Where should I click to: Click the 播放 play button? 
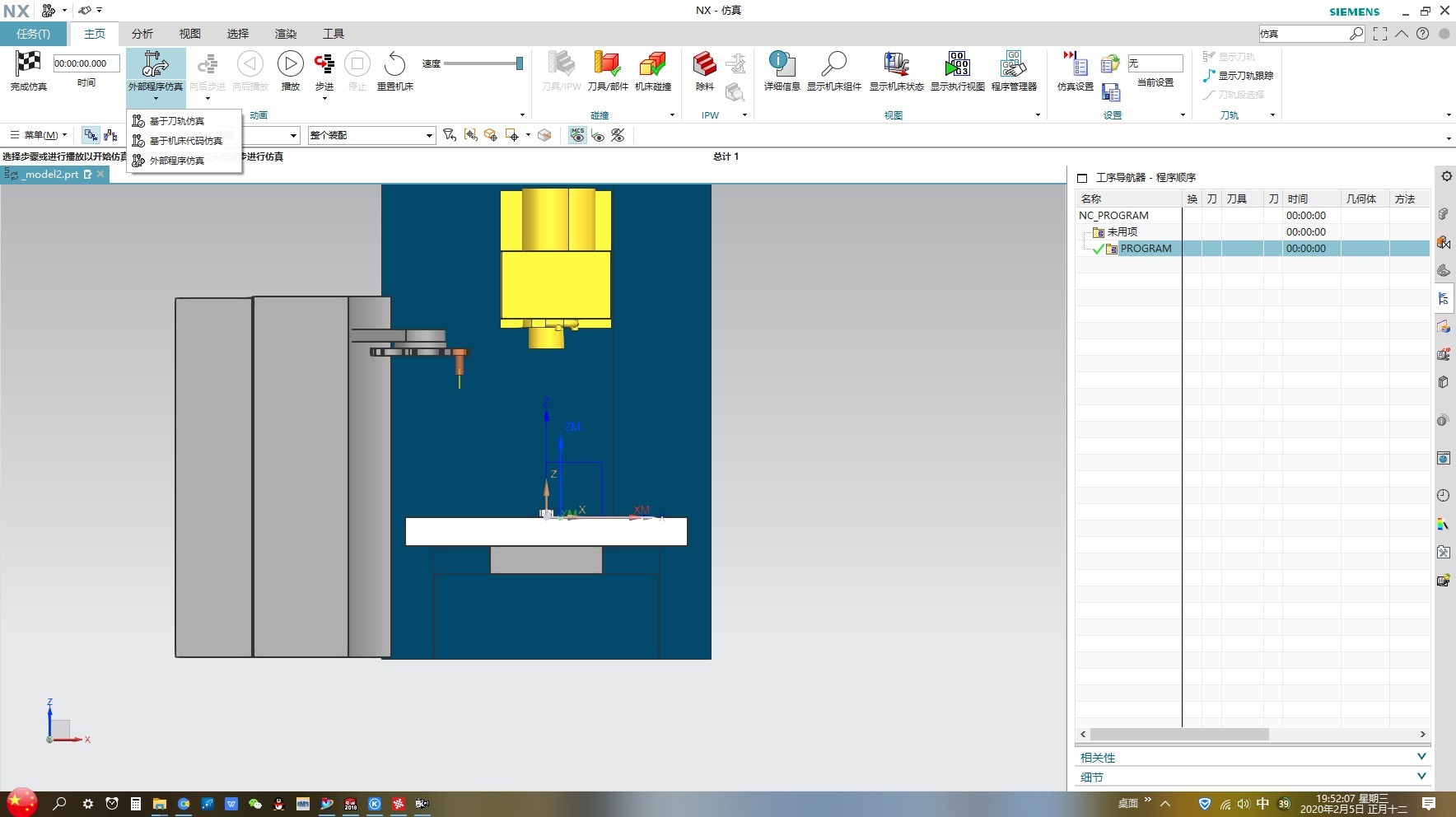(290, 63)
